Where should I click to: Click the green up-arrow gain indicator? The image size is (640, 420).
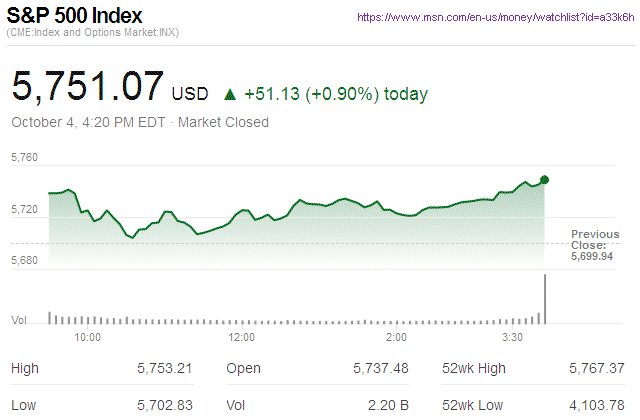tap(229, 95)
